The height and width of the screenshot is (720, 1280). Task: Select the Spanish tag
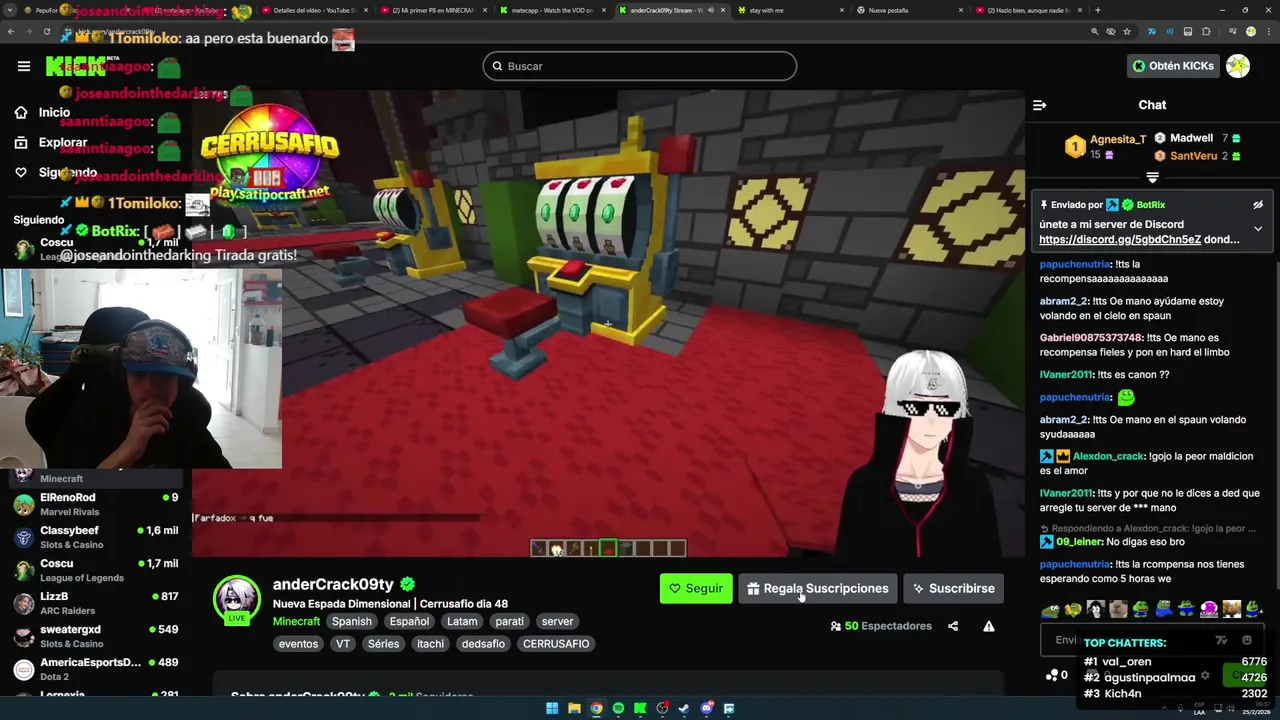[x=352, y=621]
